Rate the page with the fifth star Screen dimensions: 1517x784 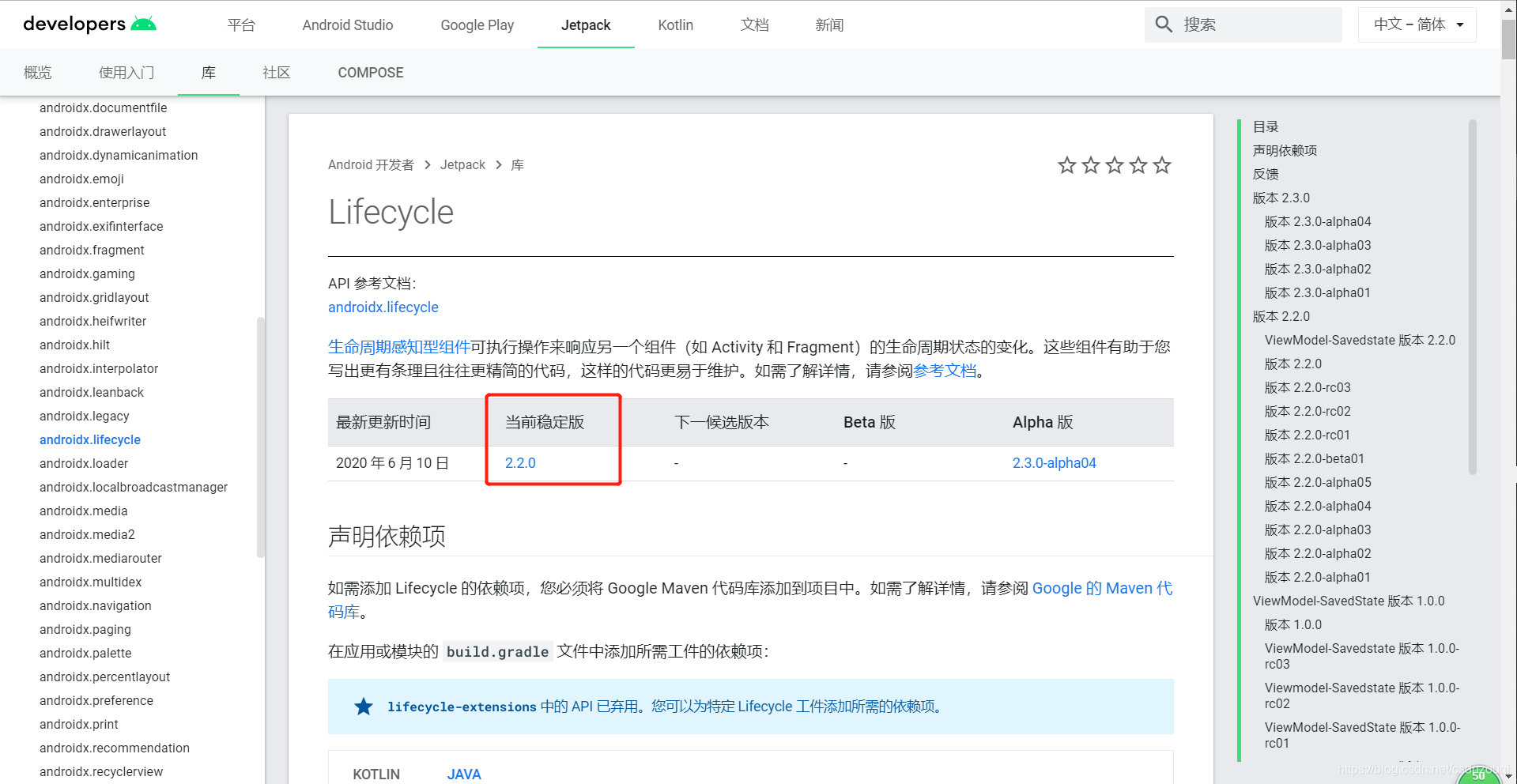(x=1162, y=165)
